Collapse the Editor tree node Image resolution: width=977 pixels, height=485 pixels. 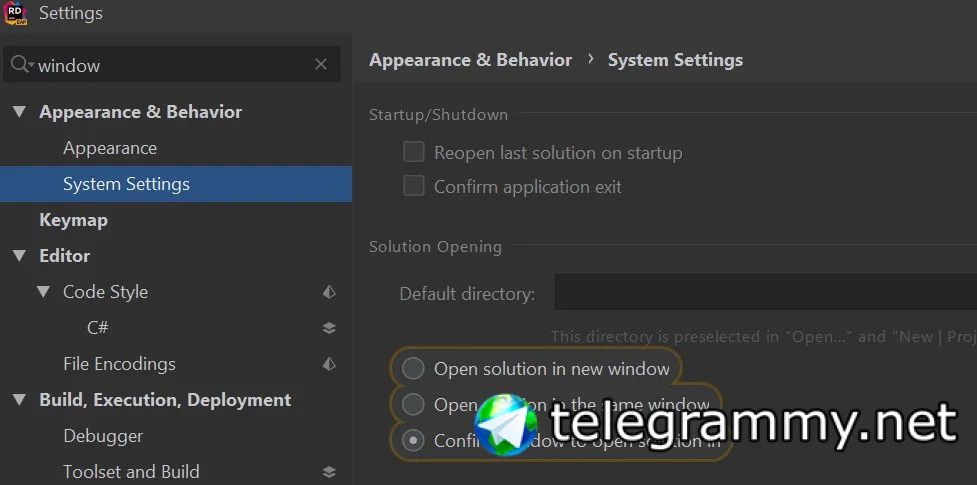point(19,256)
